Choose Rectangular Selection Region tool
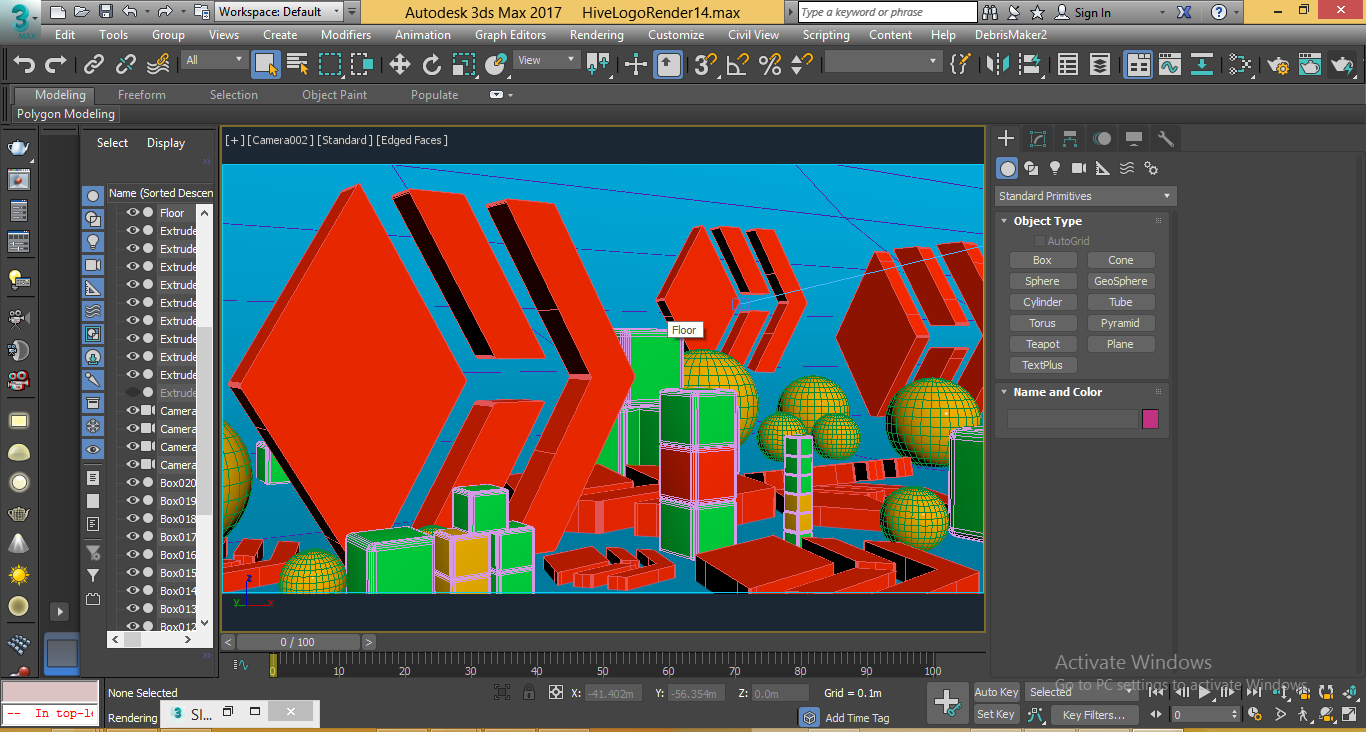 pos(330,65)
